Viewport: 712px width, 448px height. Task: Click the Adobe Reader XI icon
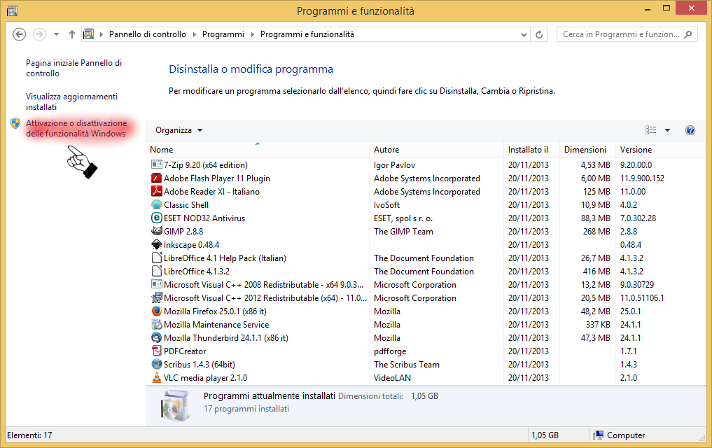tap(157, 191)
